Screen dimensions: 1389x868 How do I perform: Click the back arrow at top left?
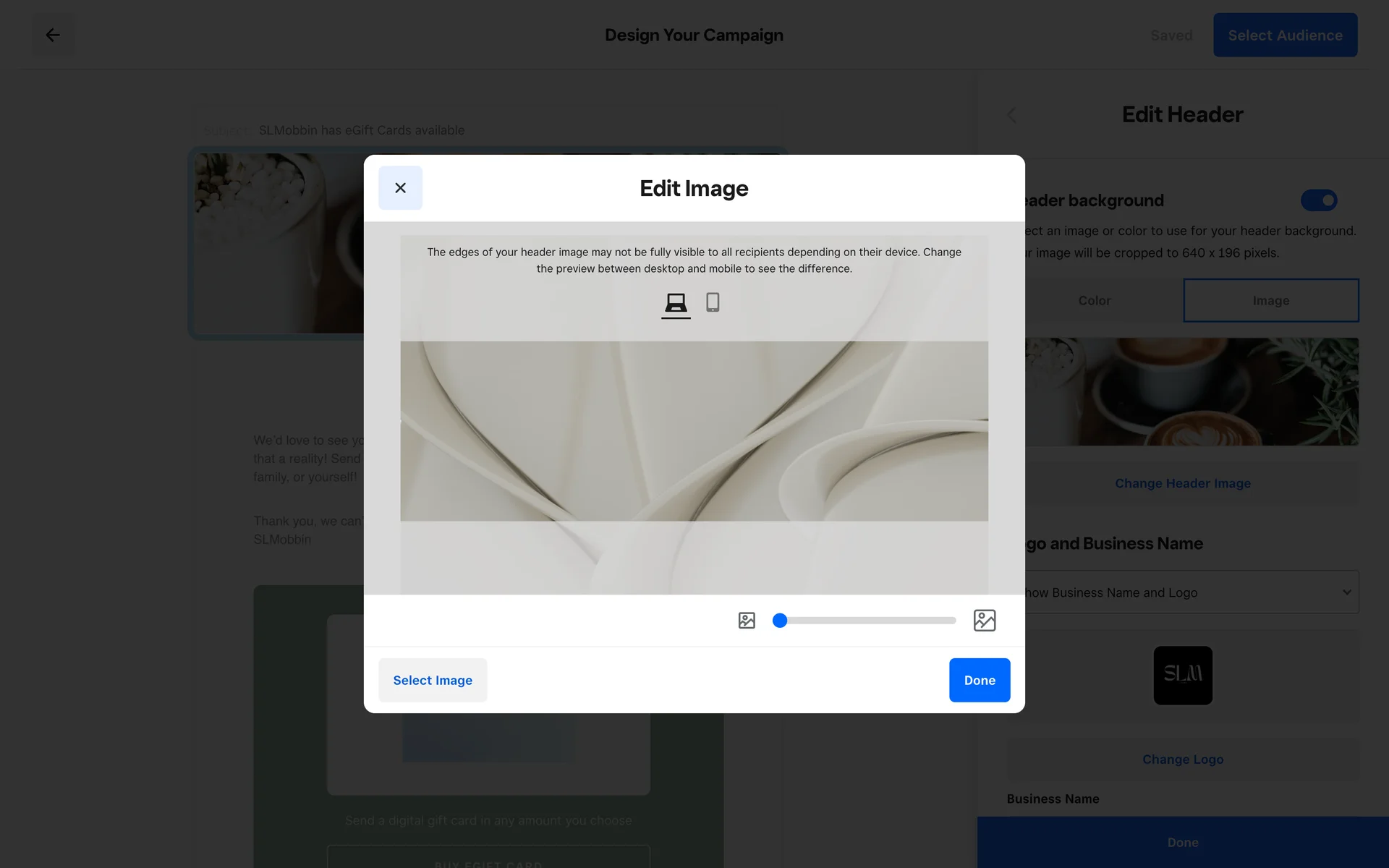point(53,35)
